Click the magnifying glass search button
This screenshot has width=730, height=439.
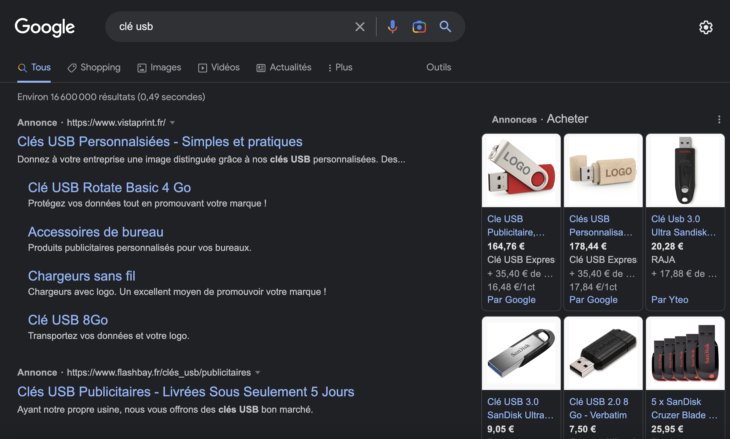tap(446, 27)
